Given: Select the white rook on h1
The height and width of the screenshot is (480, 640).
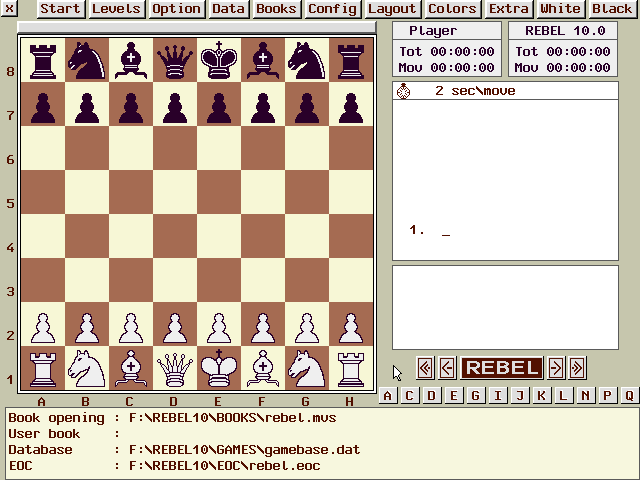Looking at the screenshot, I should [351, 368].
